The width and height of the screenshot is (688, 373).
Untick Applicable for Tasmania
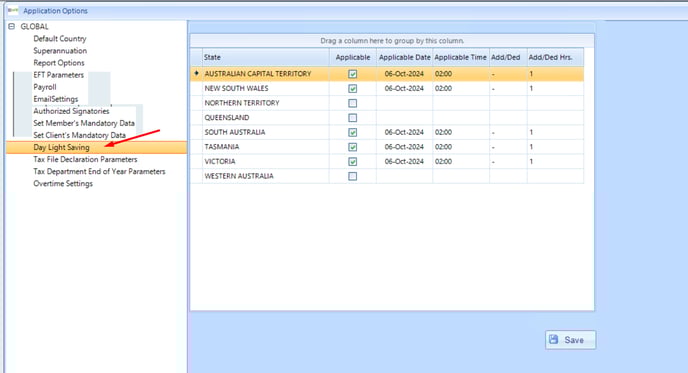pos(352,147)
